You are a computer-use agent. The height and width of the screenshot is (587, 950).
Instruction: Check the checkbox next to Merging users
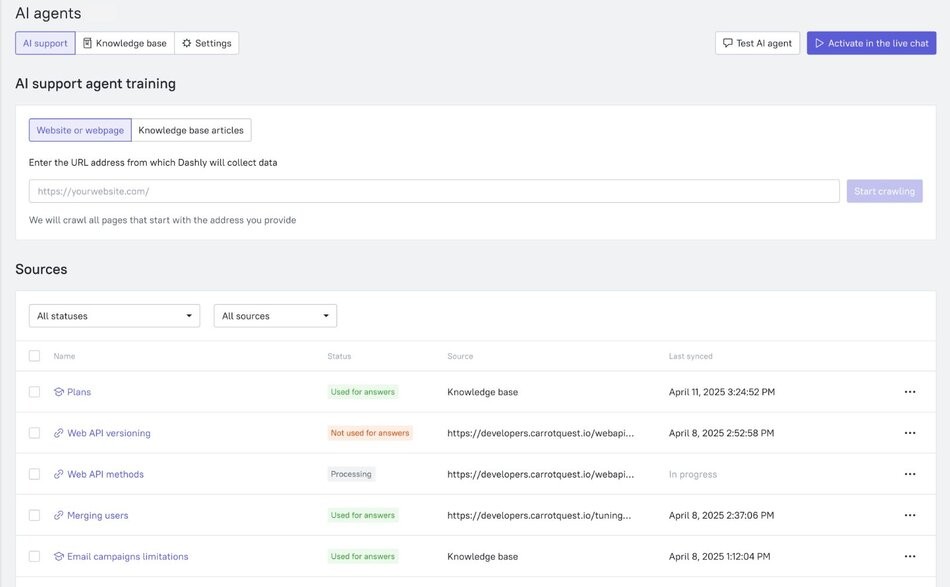pyautogui.click(x=34, y=514)
